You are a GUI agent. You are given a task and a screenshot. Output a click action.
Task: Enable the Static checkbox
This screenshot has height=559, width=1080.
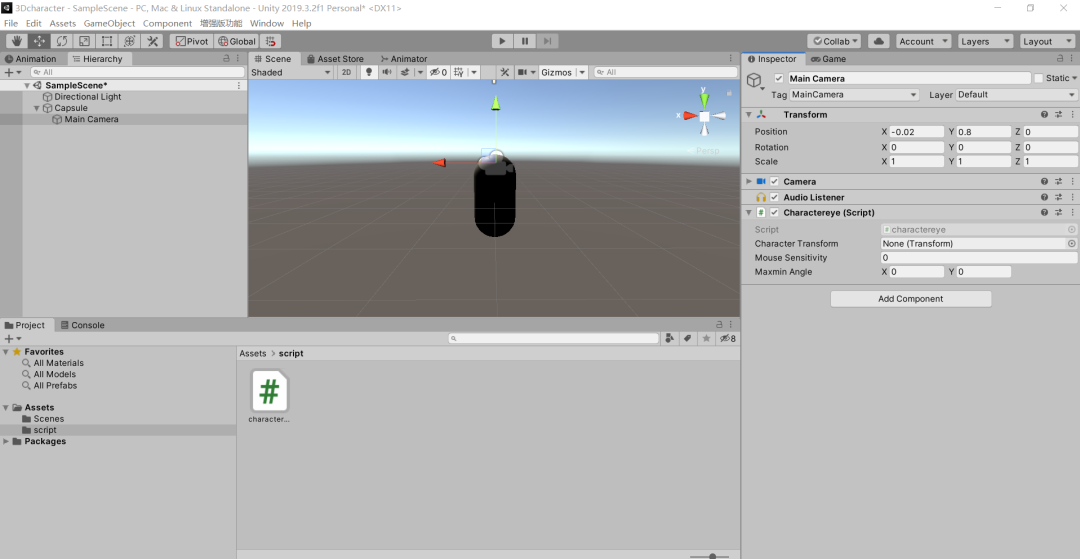[1039, 78]
